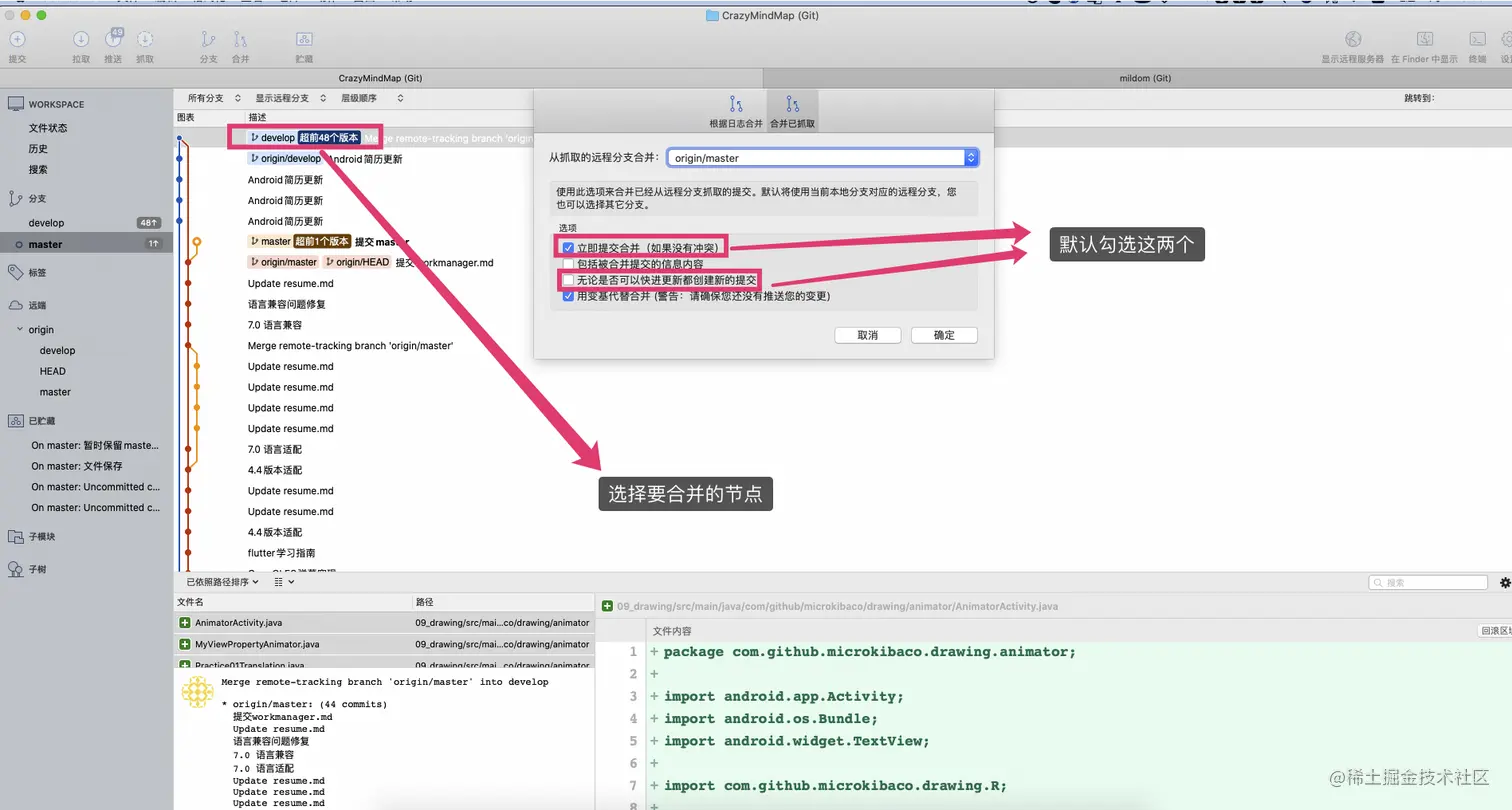The height and width of the screenshot is (810, 1512).
Task: Focus the 搜索 file search field
Action: pyautogui.click(x=1428, y=582)
